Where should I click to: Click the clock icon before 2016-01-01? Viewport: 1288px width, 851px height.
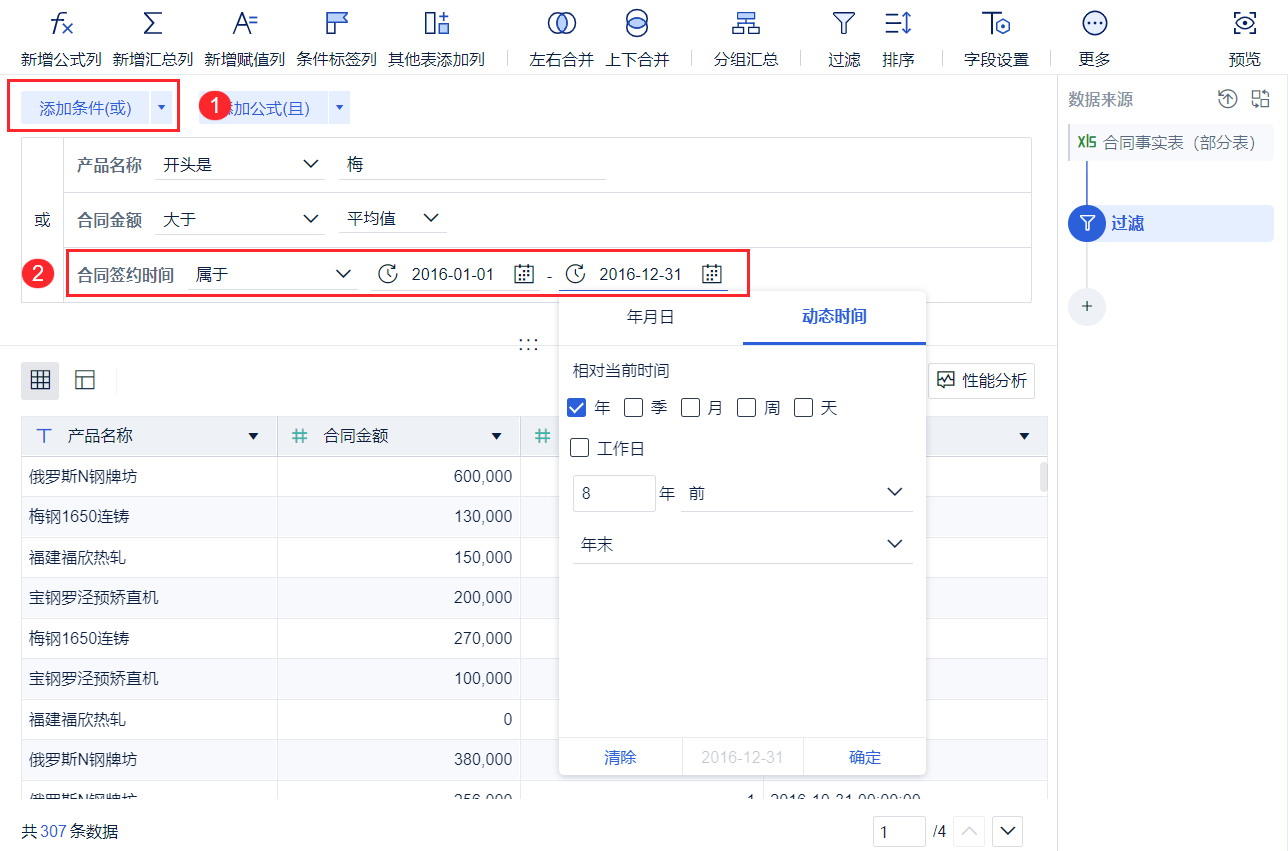387,274
